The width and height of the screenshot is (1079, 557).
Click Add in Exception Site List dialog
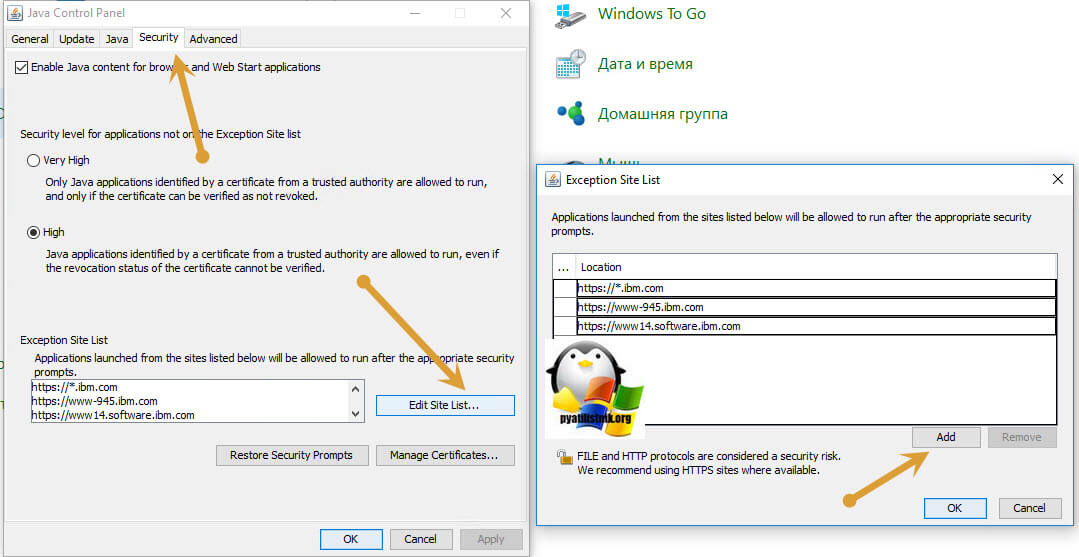click(945, 437)
